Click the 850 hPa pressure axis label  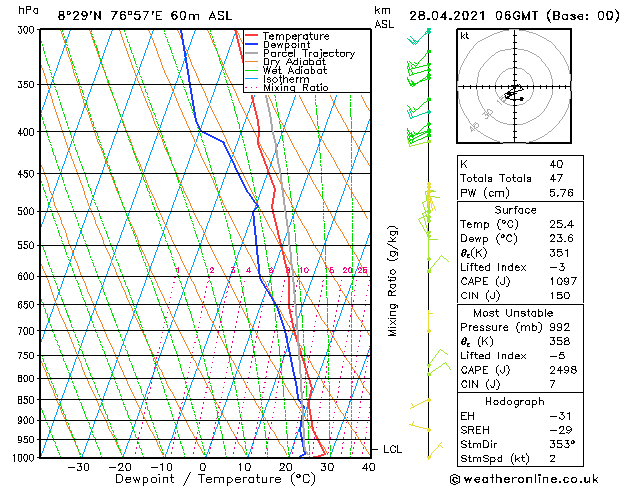click(x=27, y=400)
